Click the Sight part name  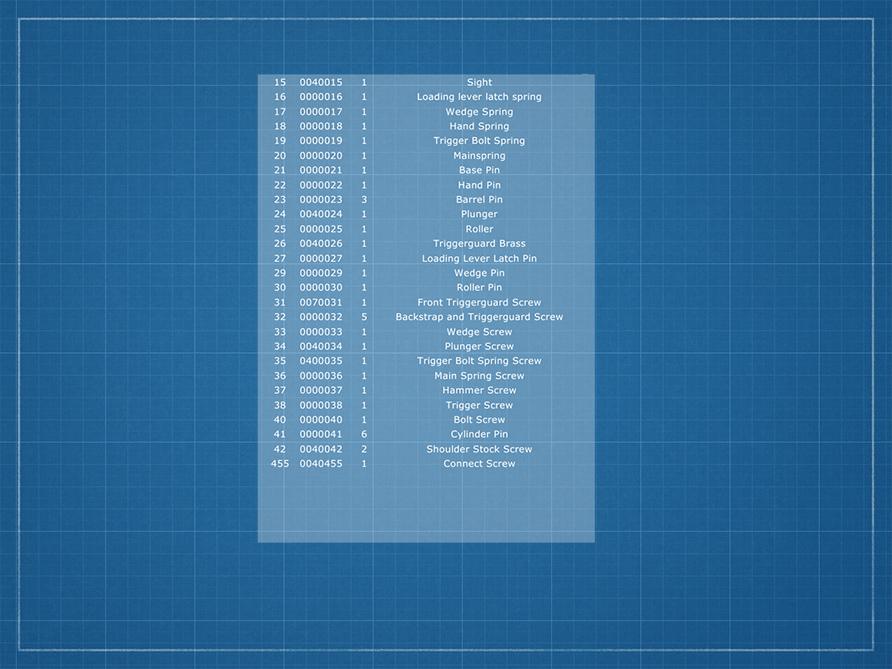pos(479,82)
